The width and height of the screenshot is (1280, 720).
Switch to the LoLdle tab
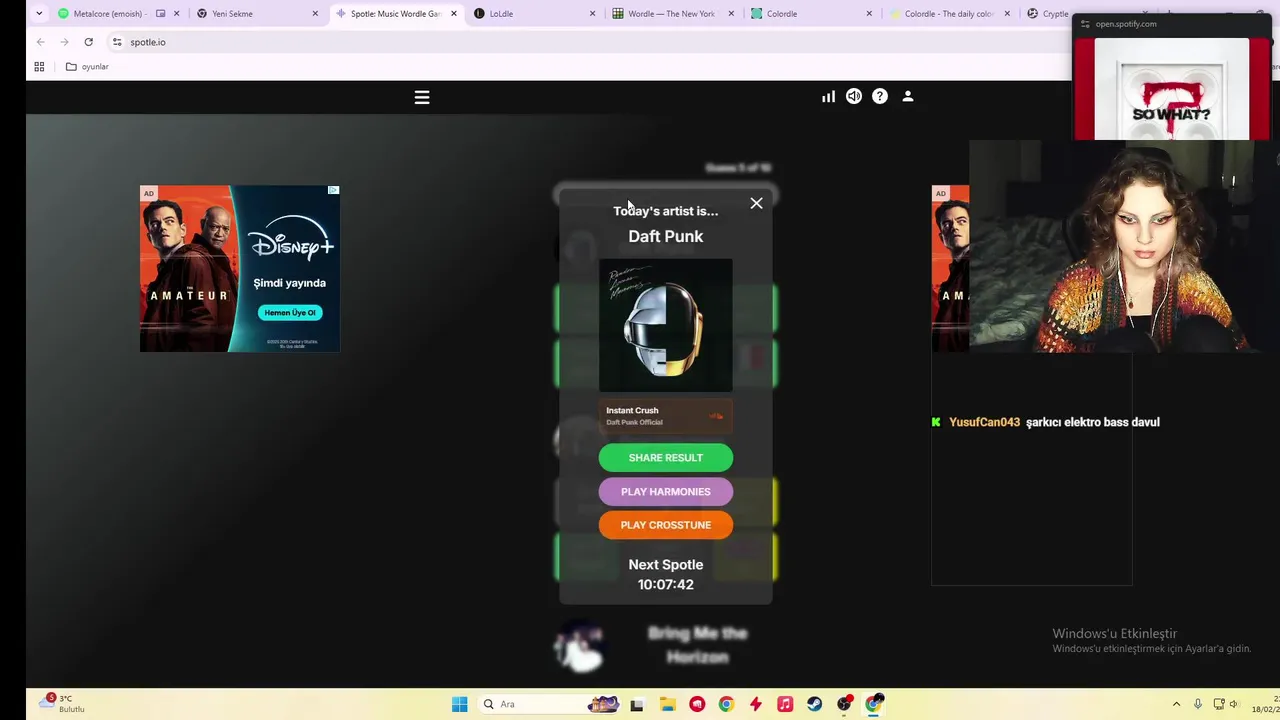click(x=533, y=14)
